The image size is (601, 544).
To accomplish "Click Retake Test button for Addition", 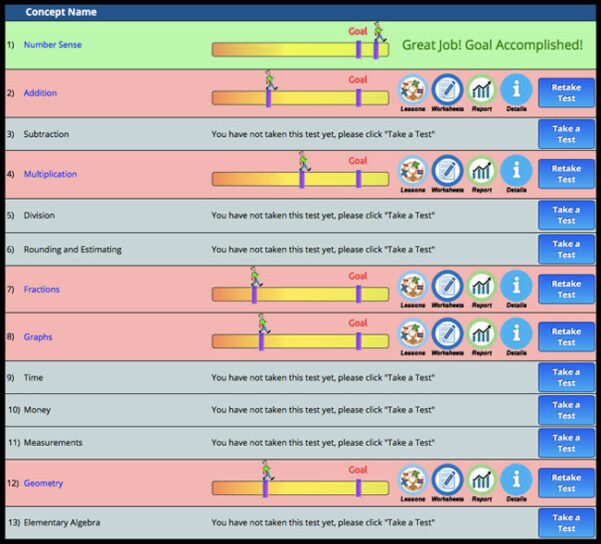I will pos(566,93).
